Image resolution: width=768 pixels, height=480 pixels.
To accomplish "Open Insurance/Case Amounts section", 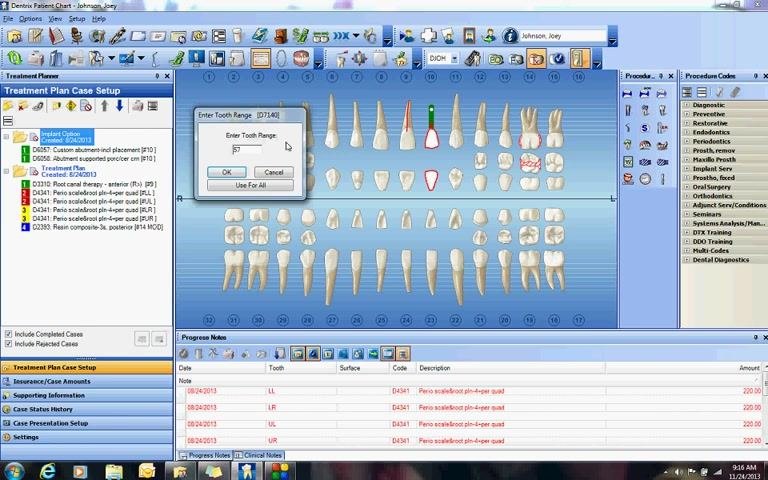I will 87,381.
